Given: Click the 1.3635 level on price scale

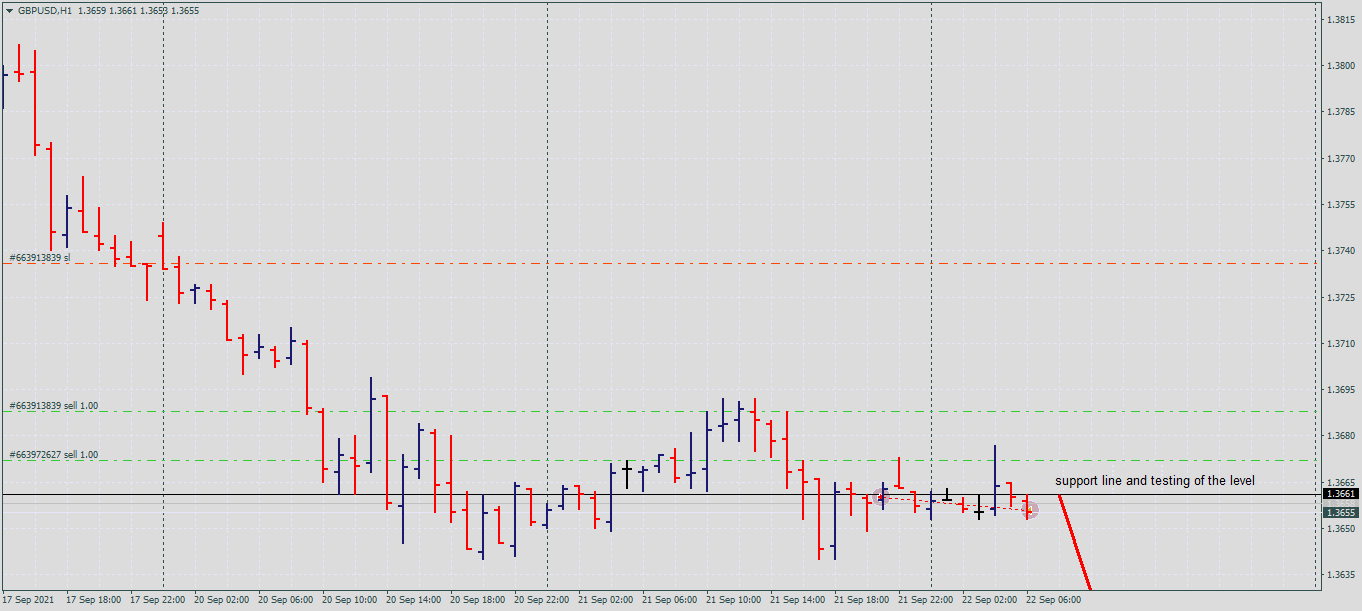Looking at the screenshot, I should pyautogui.click(x=1340, y=575).
